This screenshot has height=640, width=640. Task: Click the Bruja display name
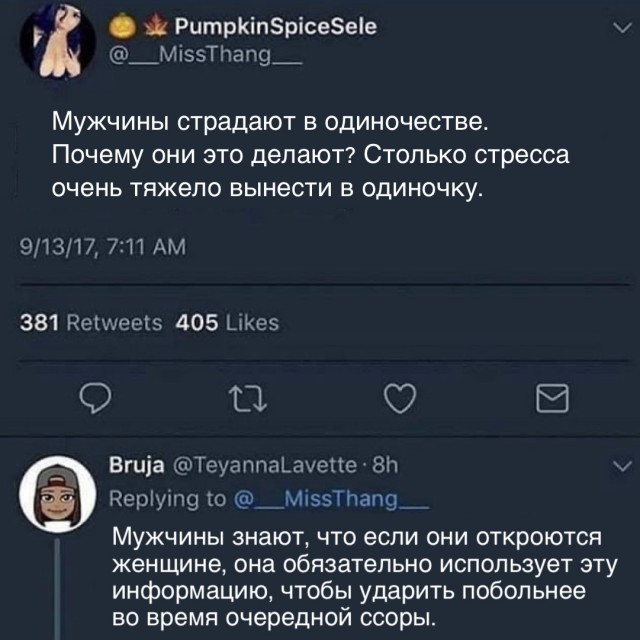pyautogui.click(x=130, y=464)
